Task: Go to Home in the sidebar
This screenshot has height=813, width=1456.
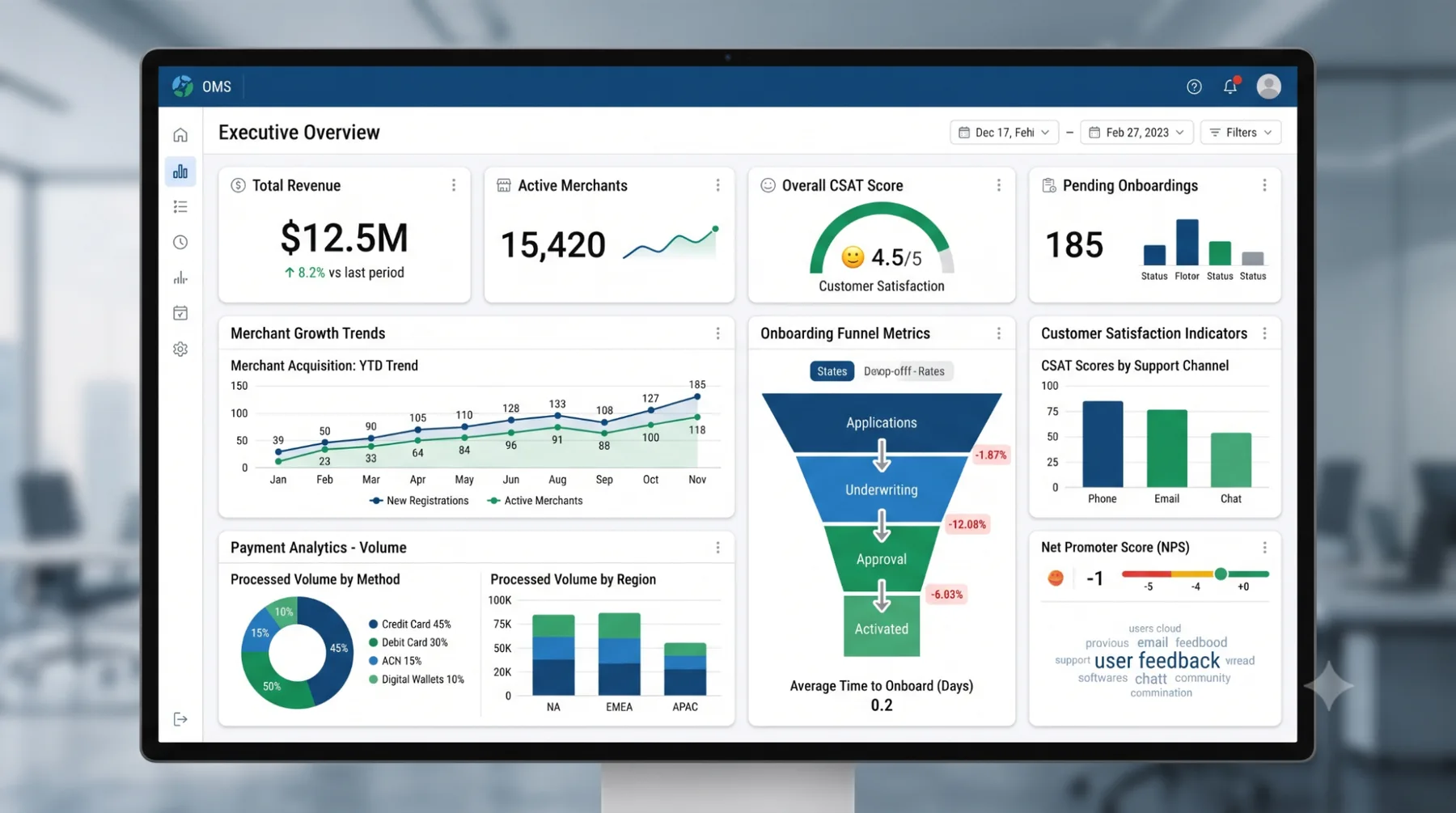Action: [x=180, y=135]
